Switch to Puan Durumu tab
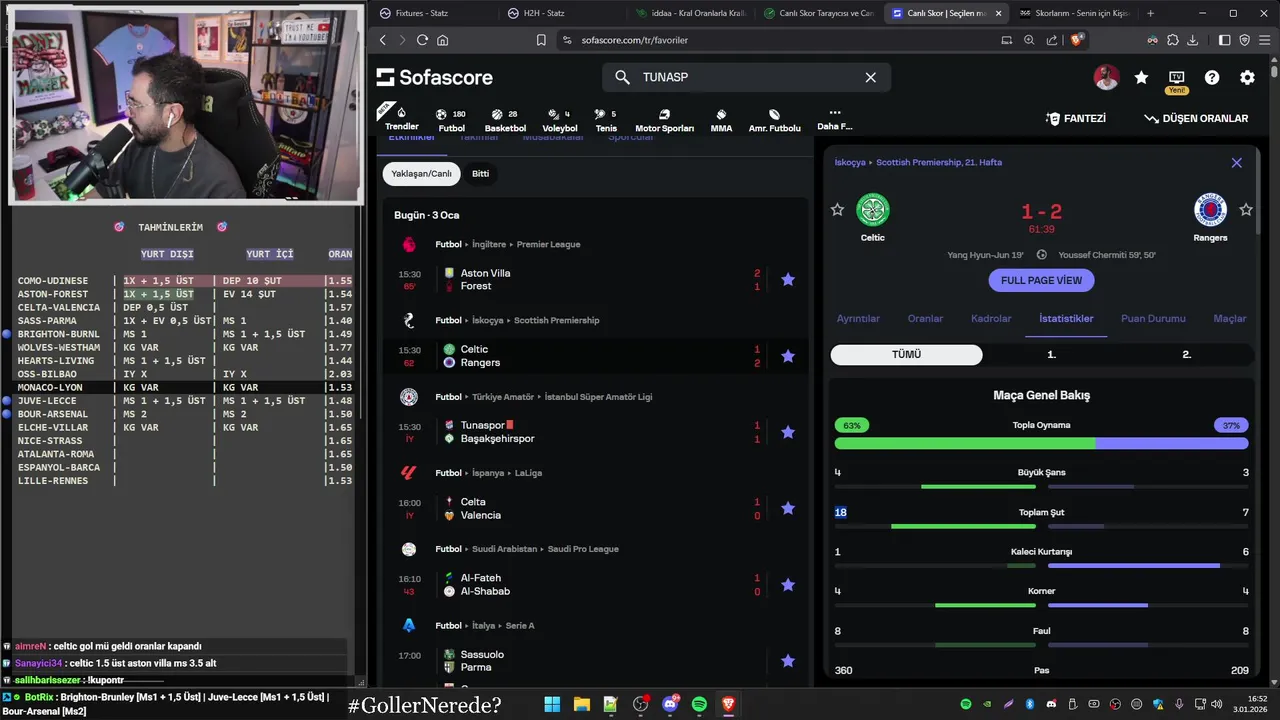Screen dimensions: 1280x720 pyautogui.click(x=1153, y=319)
